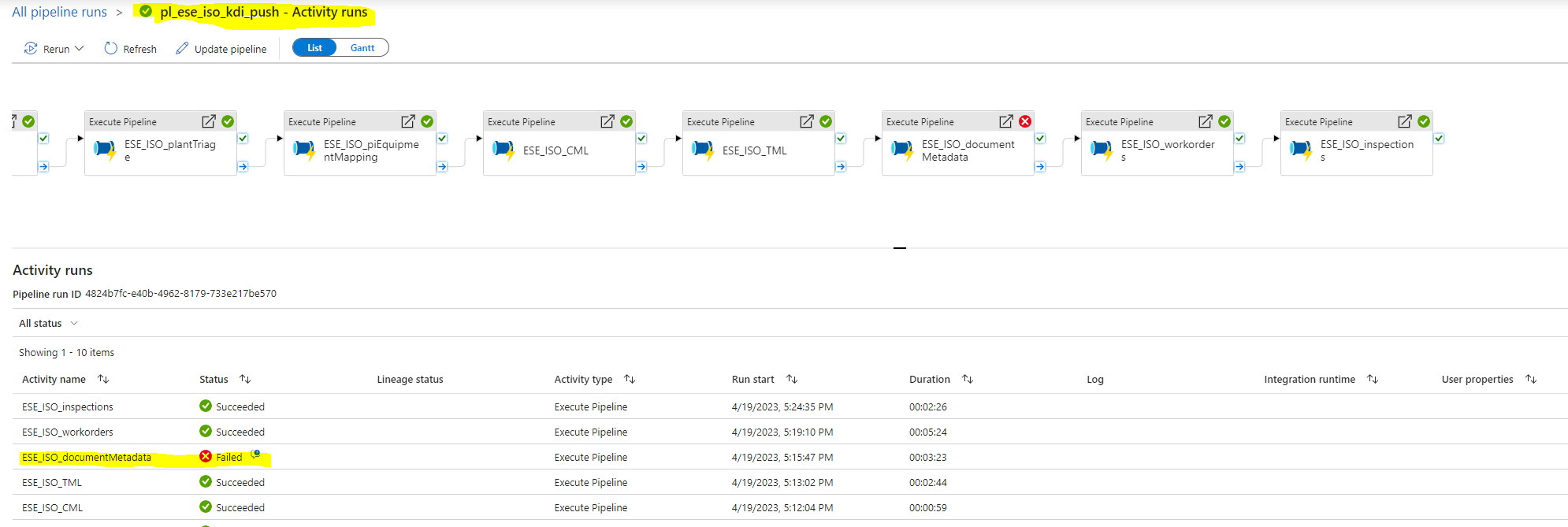Sort by User properties column
This screenshot has width=1568, height=527.
(x=1531, y=380)
